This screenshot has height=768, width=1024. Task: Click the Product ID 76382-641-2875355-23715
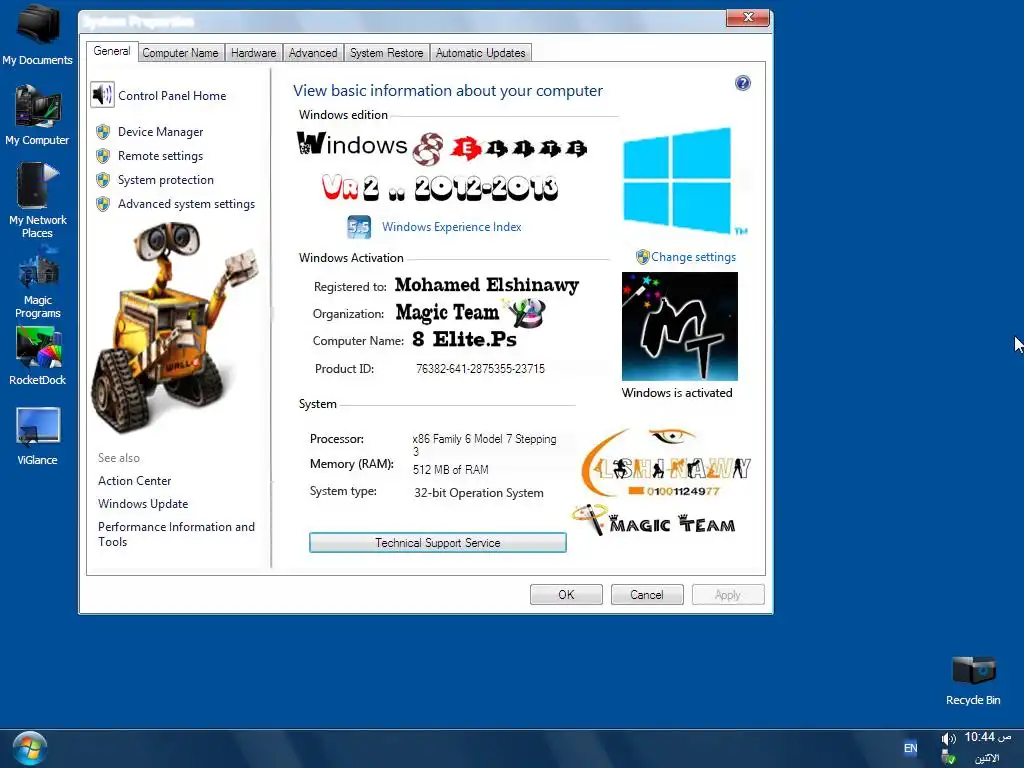(x=480, y=368)
